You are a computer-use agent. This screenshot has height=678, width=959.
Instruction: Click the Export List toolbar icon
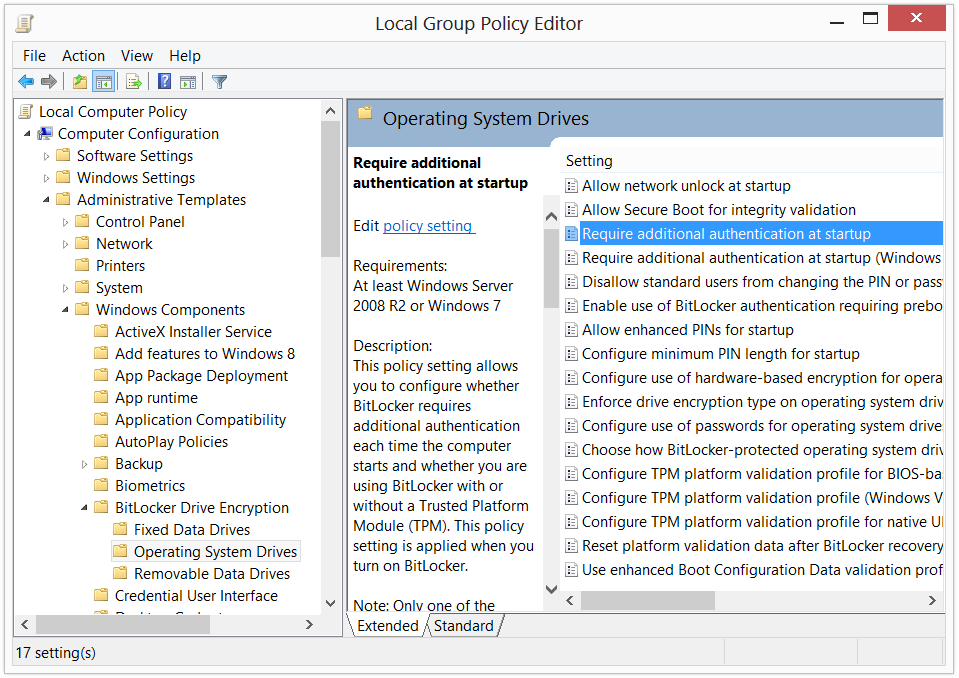133,81
